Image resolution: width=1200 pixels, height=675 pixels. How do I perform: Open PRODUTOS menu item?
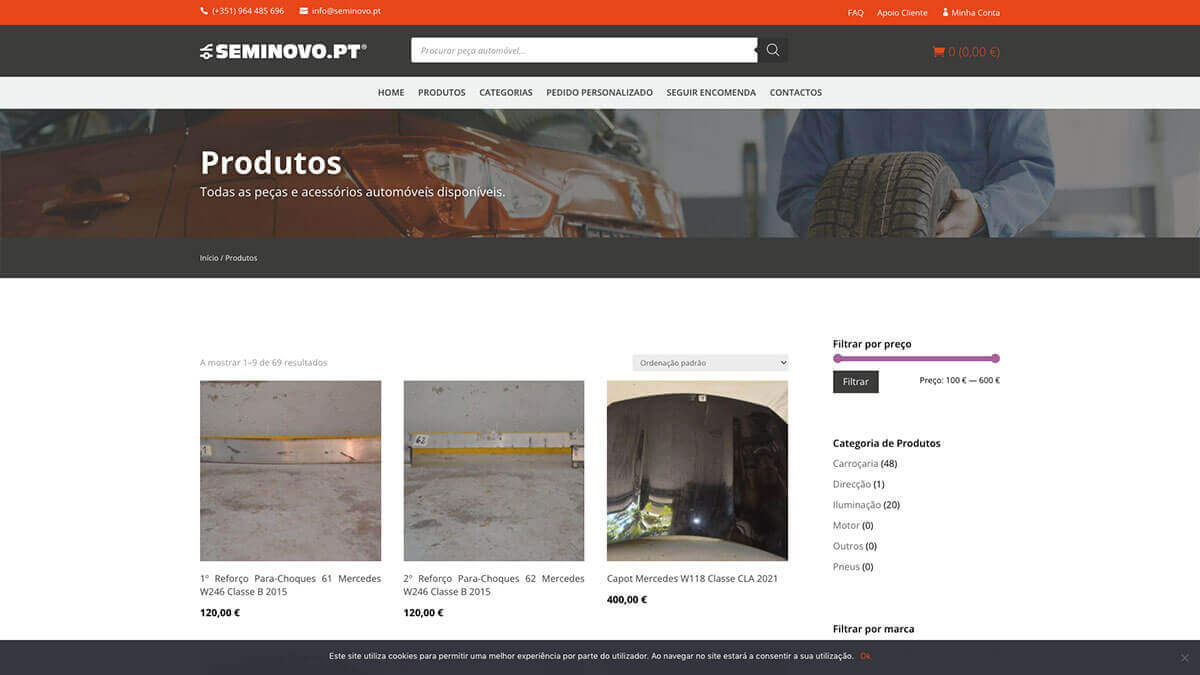click(442, 92)
